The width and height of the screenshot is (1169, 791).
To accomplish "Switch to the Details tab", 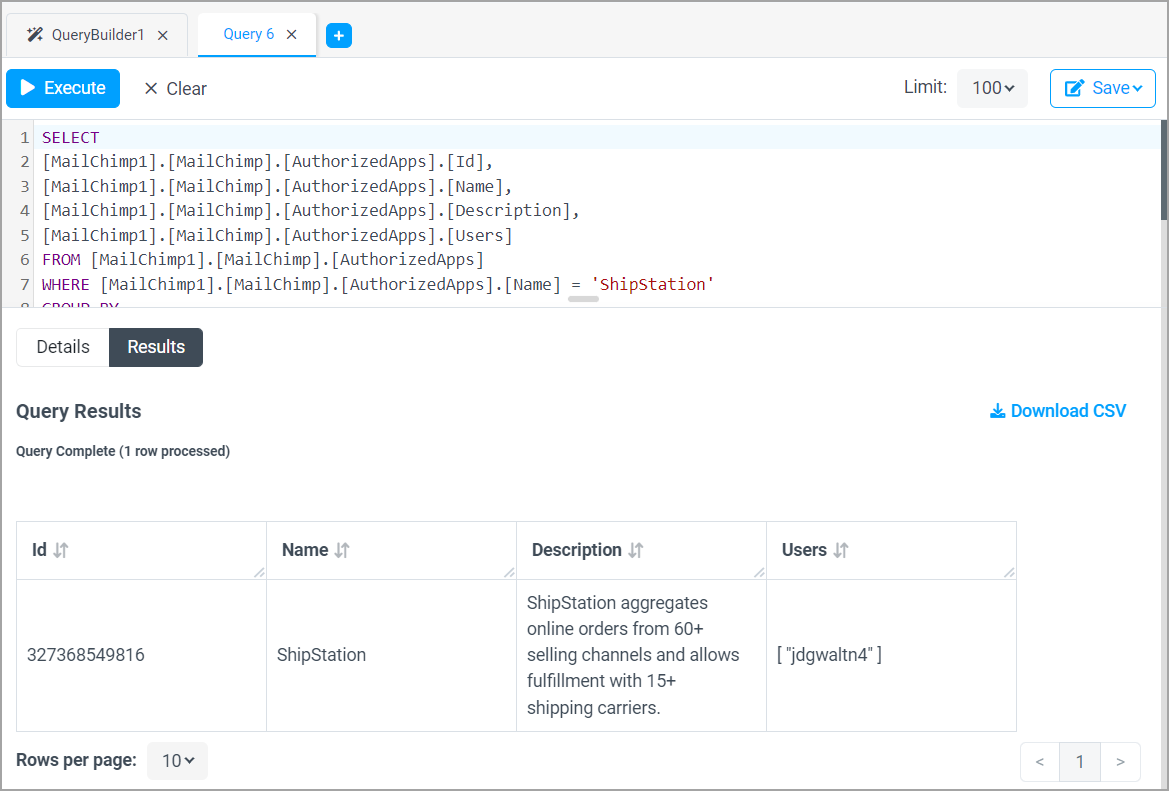I will coord(61,347).
